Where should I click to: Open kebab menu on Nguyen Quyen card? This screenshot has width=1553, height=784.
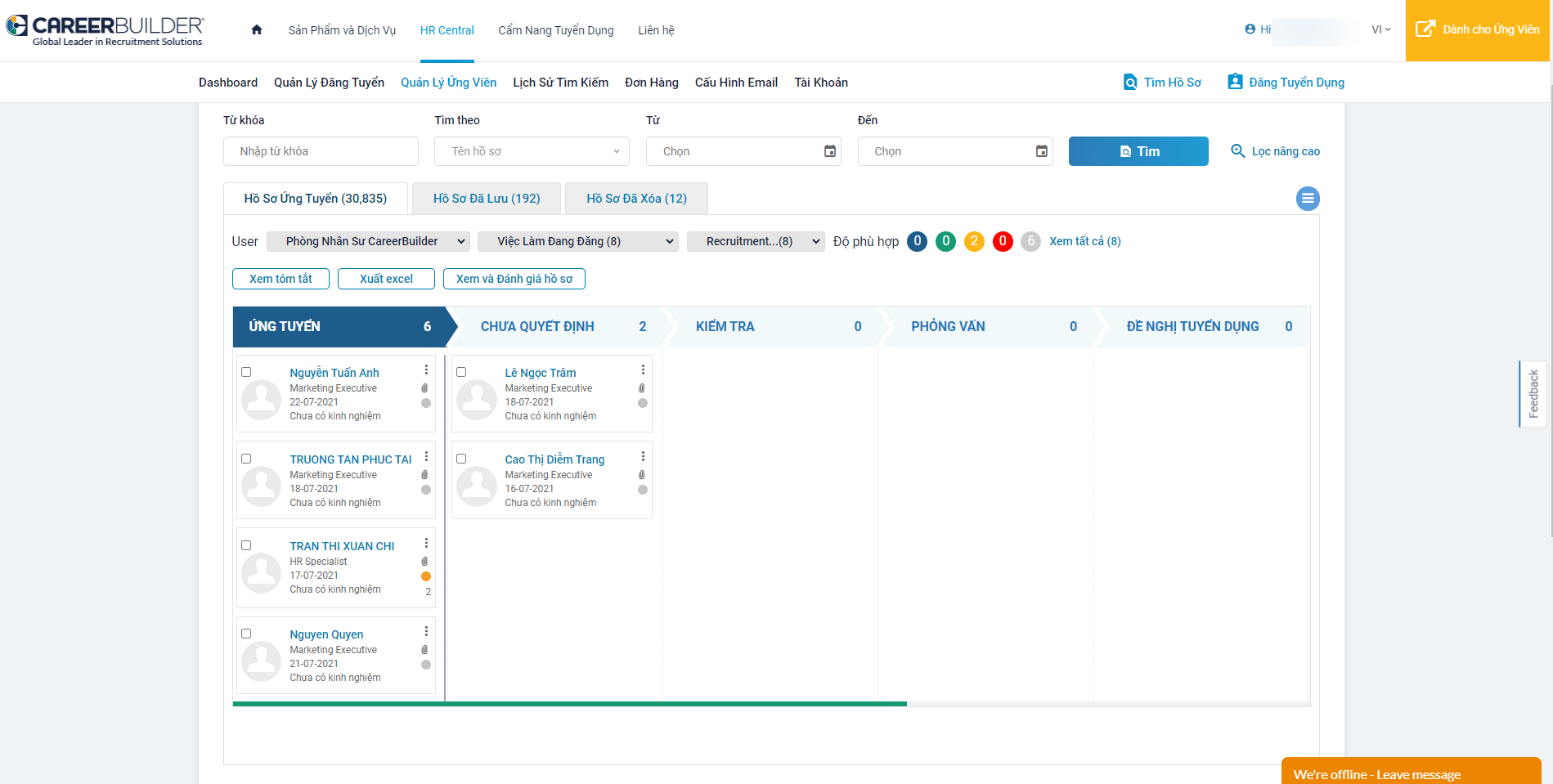point(426,632)
